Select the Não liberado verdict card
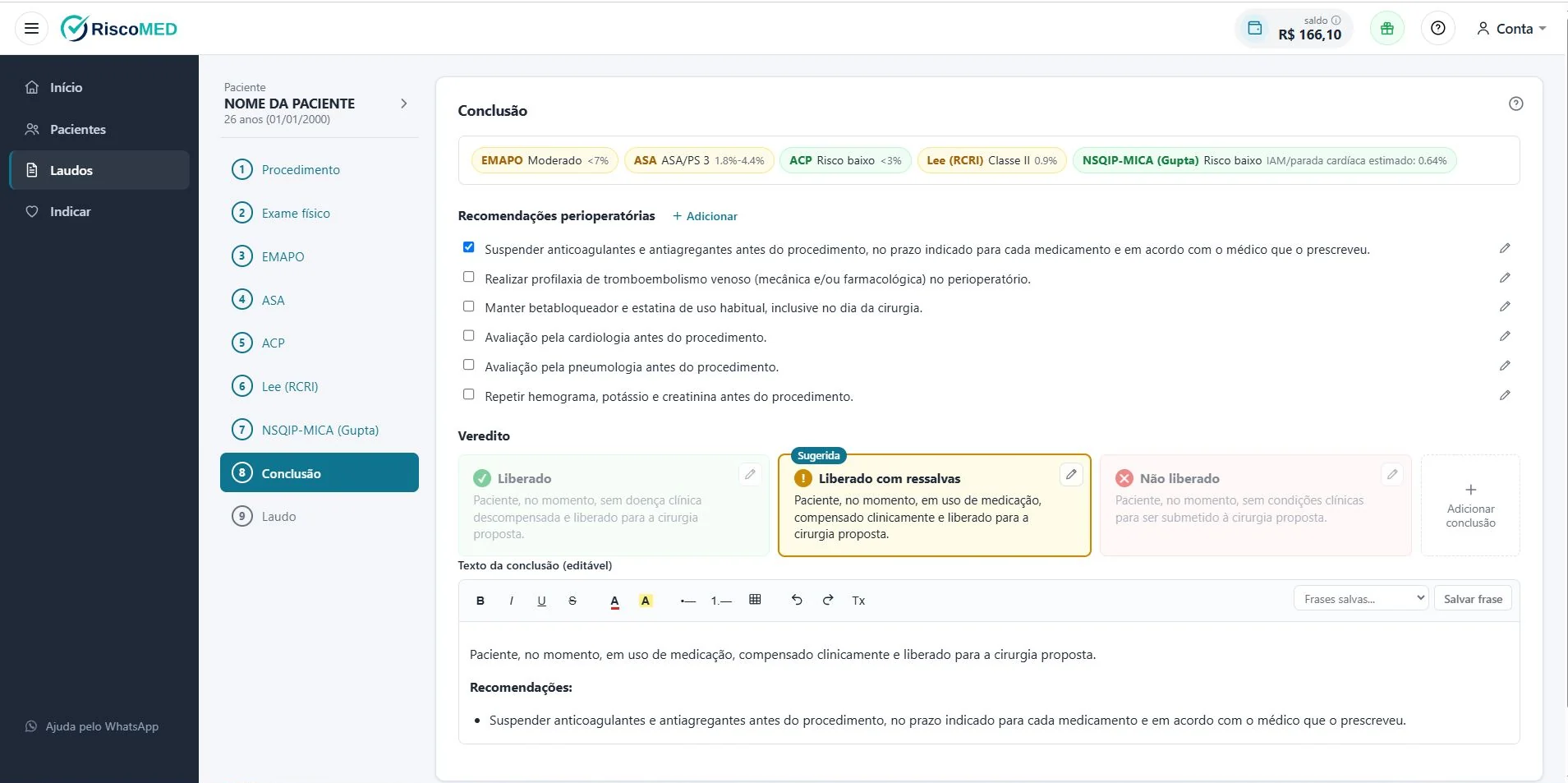The height and width of the screenshot is (783, 1568). pos(1255,505)
